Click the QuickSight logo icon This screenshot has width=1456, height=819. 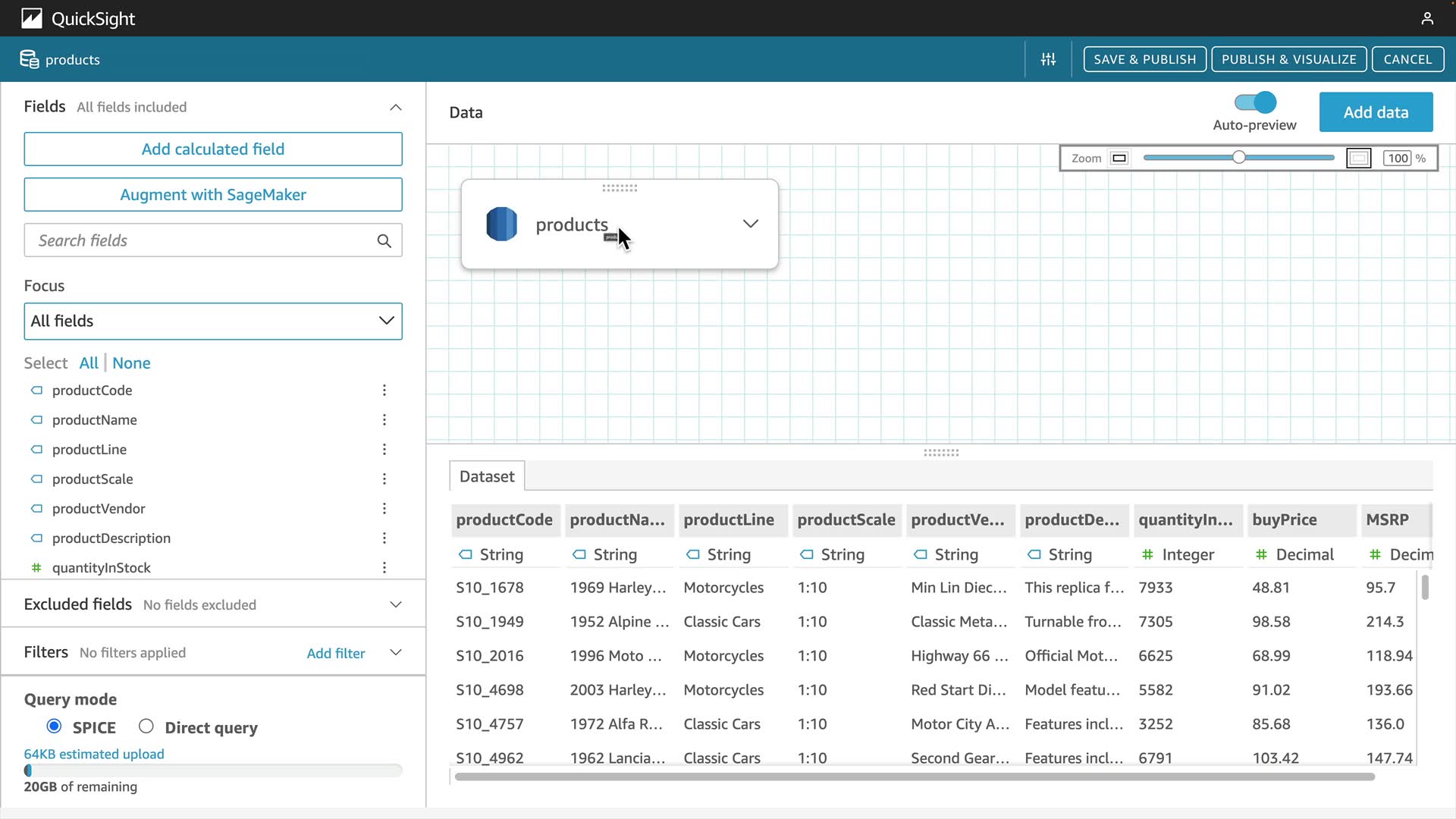[32, 18]
